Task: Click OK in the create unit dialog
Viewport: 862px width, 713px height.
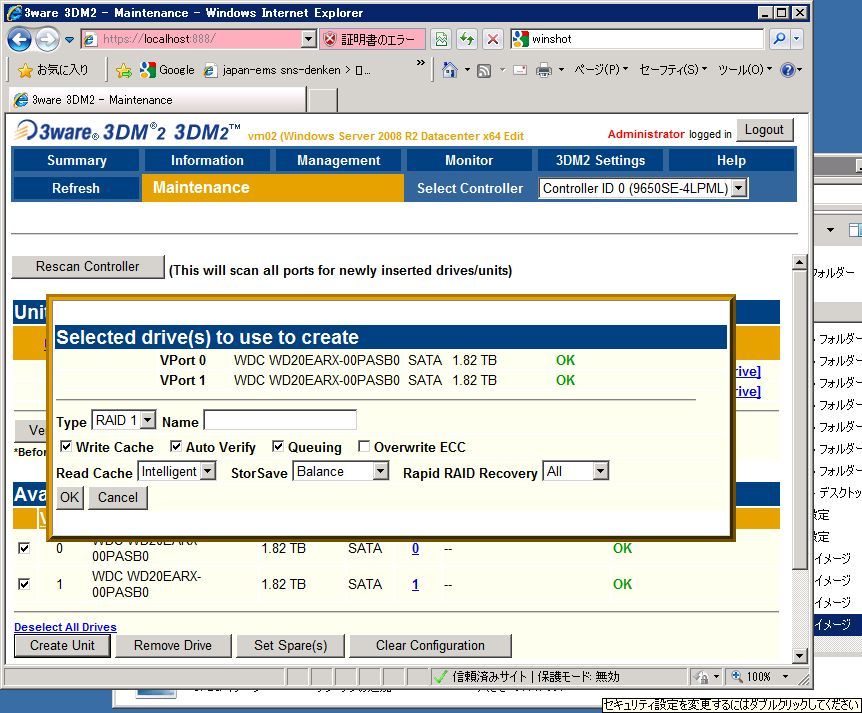Action: pos(69,498)
